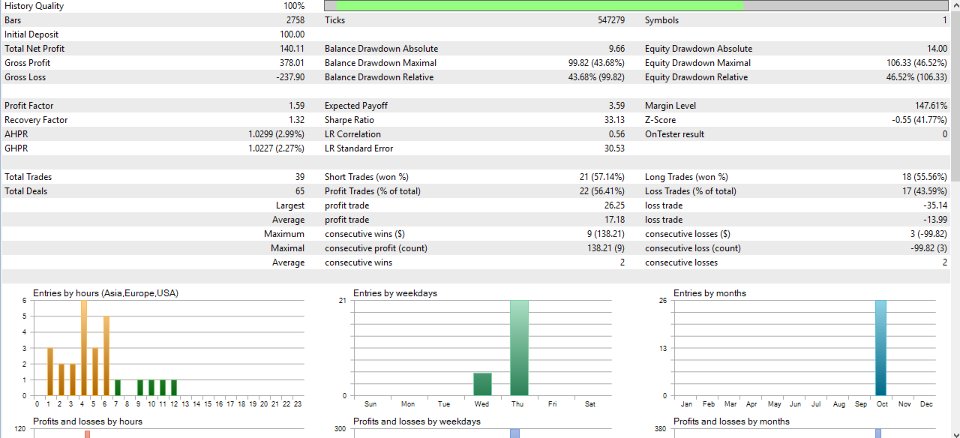Click the Entries by months chart title
This screenshot has width=960, height=438.
pyautogui.click(x=710, y=293)
